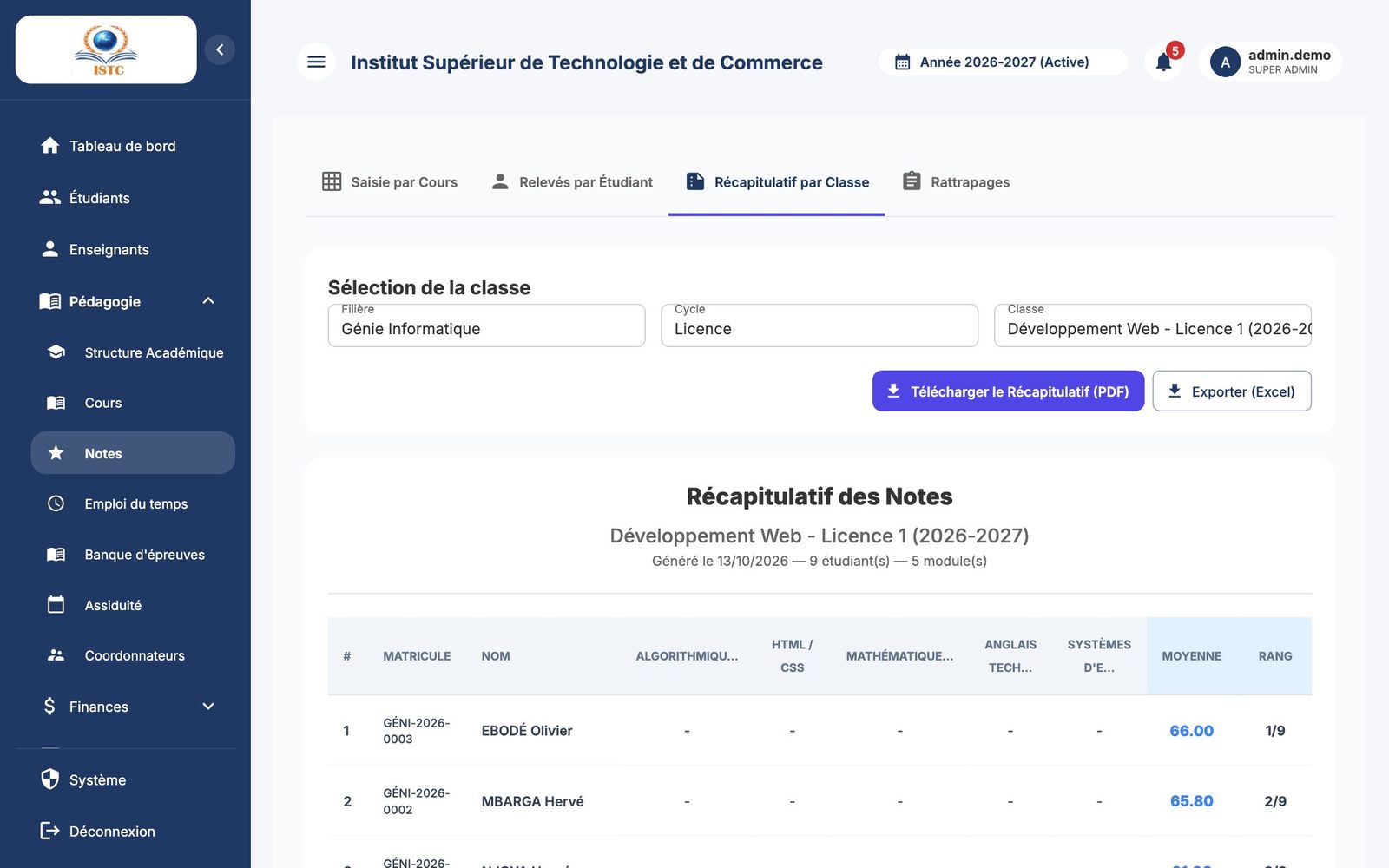This screenshot has height=868, width=1389.
Task: Click the MATRICULE column header
Action: click(x=417, y=656)
